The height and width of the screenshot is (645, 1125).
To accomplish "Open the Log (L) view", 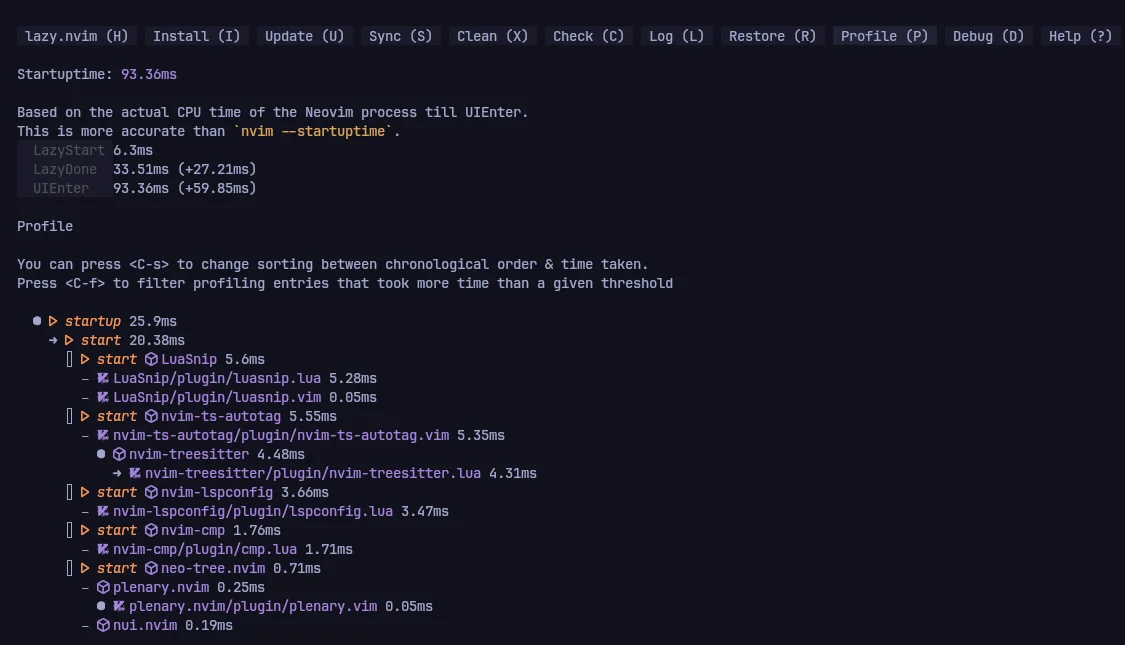I will [677, 36].
